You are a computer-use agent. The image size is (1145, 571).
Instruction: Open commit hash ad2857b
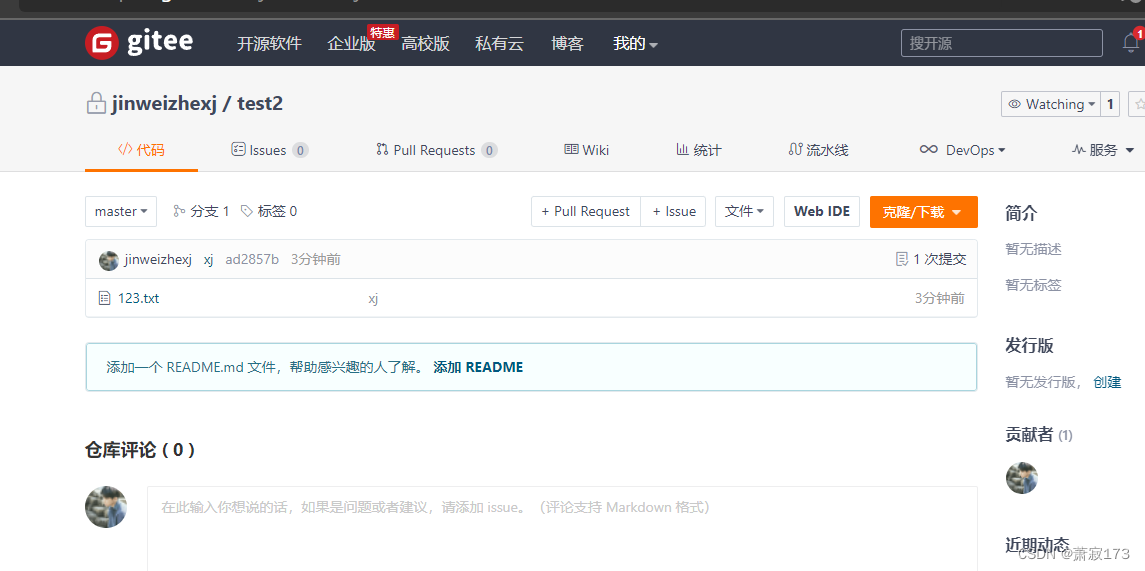tap(252, 260)
